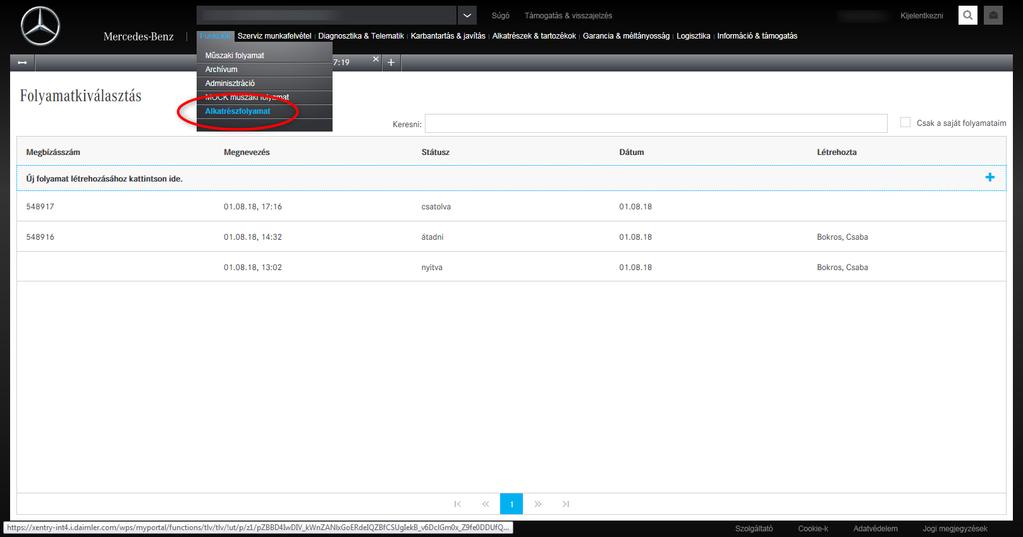1023x537 pixels.
Task: Click the Mercedes-Benz star logo
Action: (40, 27)
